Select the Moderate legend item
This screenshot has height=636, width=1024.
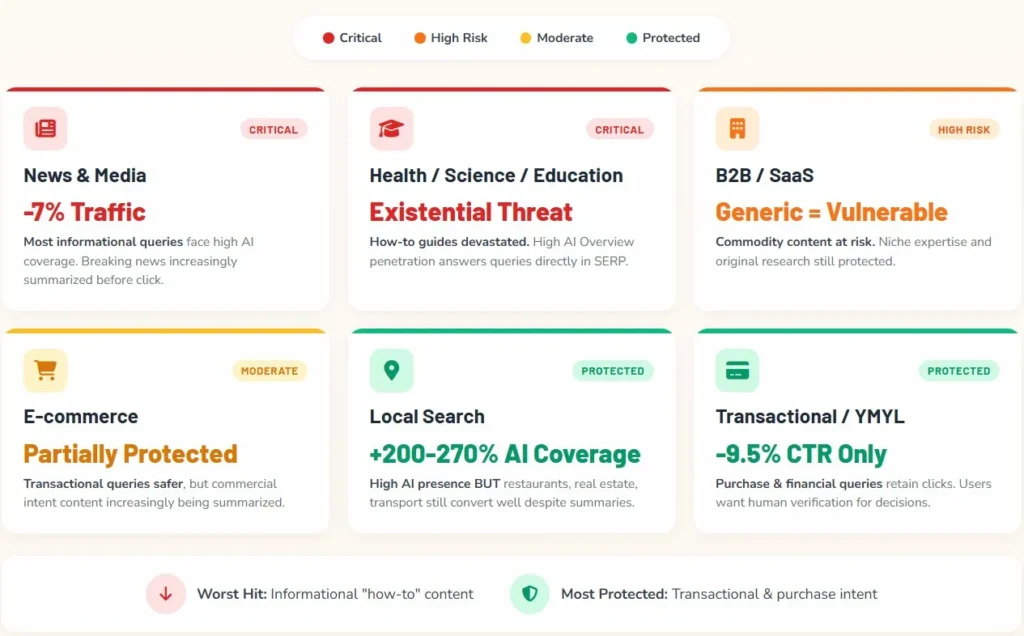556,38
